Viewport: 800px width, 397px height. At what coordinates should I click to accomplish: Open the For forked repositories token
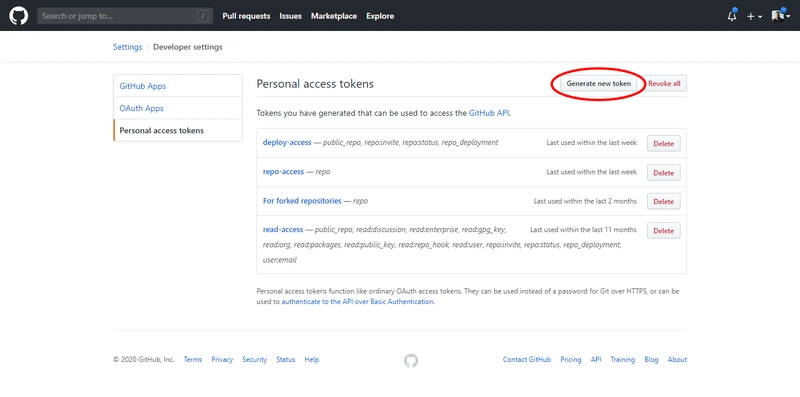pos(302,201)
